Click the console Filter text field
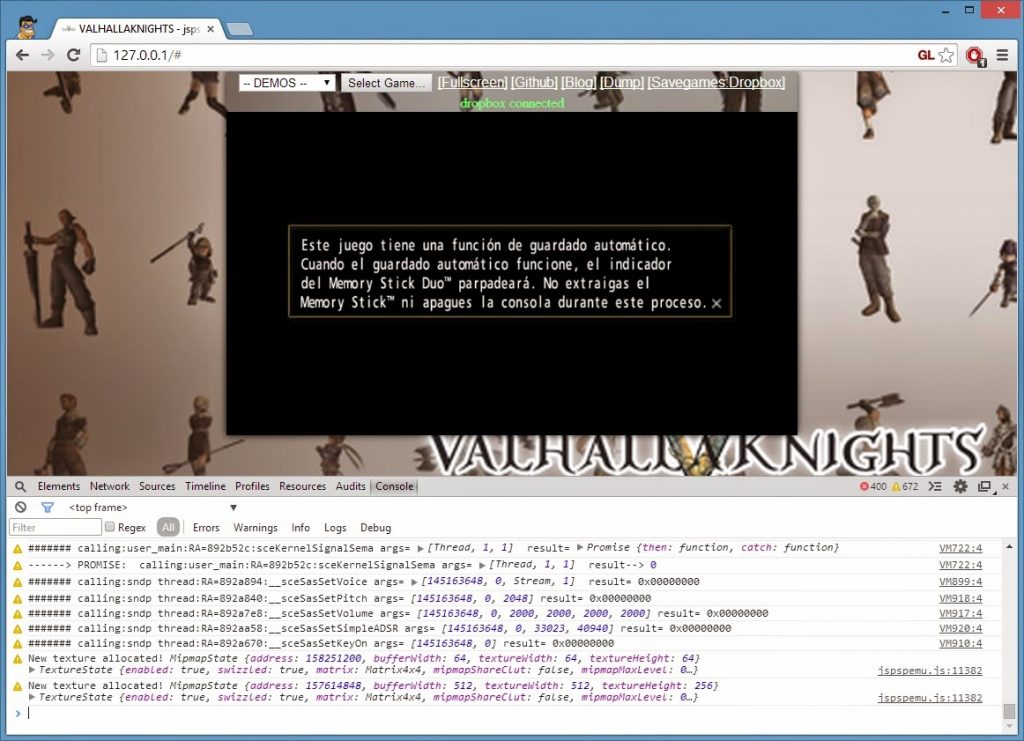This screenshot has width=1024, height=741. pos(55,528)
